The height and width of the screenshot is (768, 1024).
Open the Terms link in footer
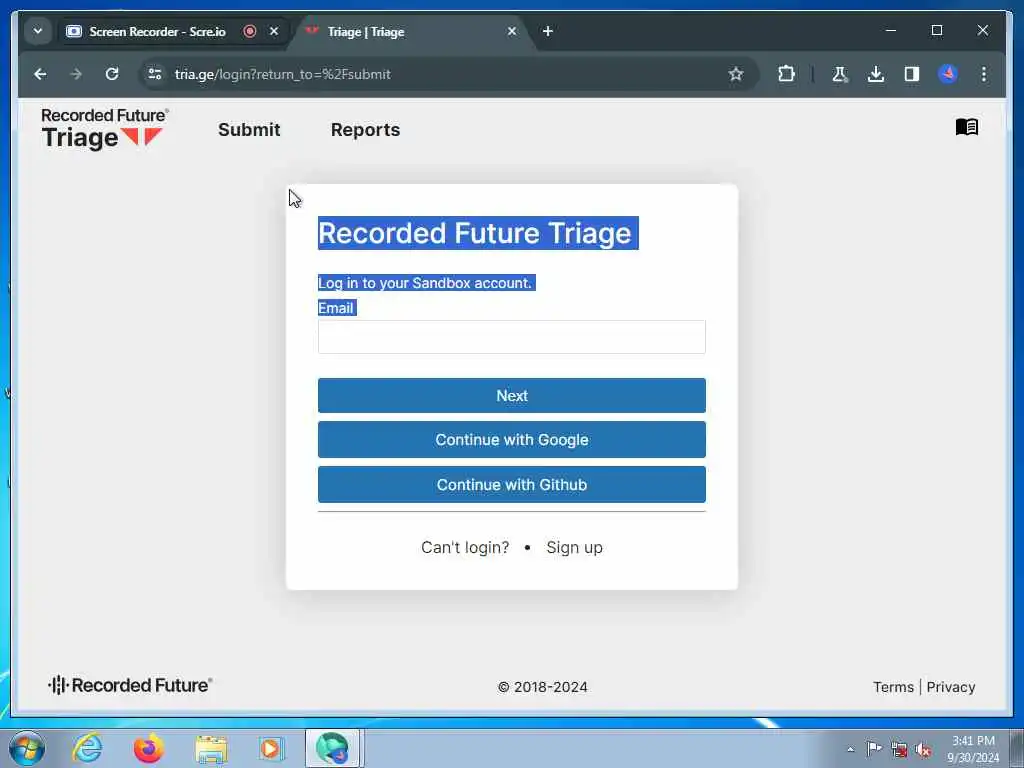point(893,687)
